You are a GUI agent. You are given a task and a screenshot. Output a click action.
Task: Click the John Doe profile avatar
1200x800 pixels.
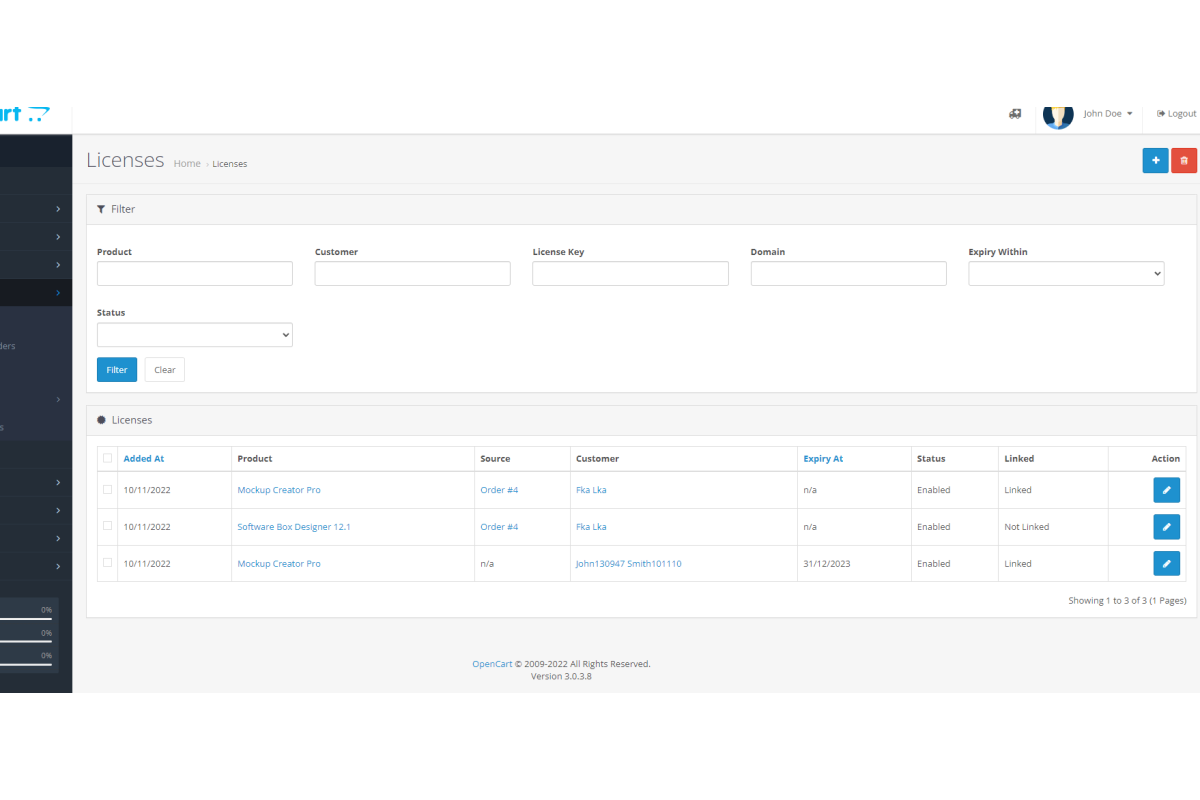pyautogui.click(x=1058, y=114)
